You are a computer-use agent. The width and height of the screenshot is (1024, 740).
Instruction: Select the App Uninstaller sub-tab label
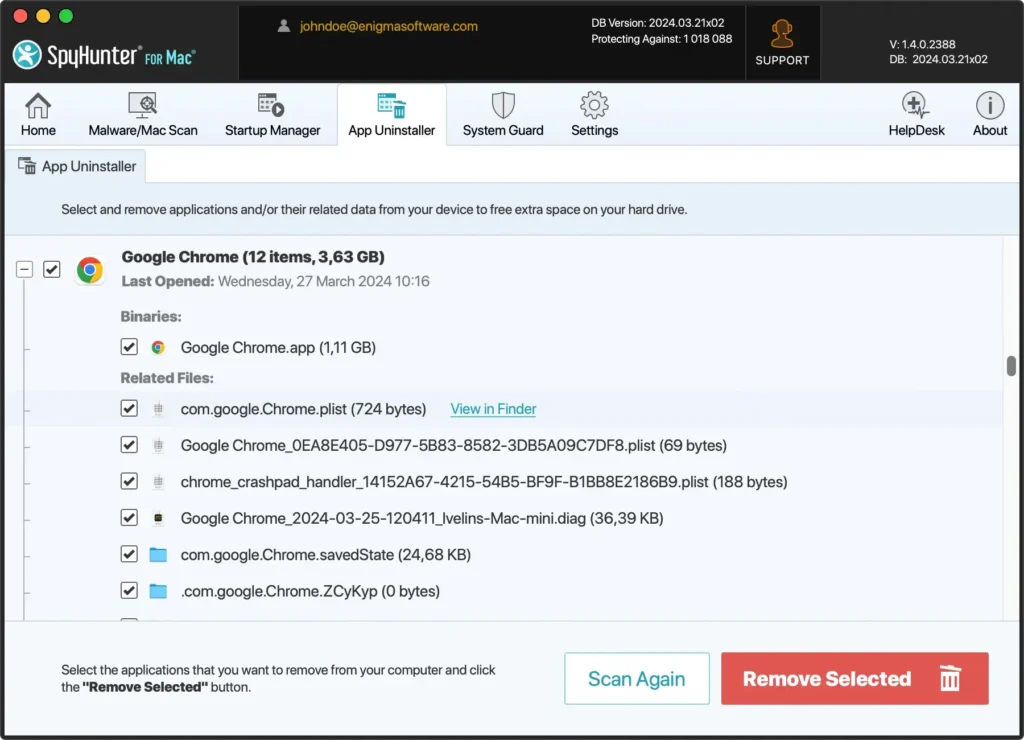(89, 167)
